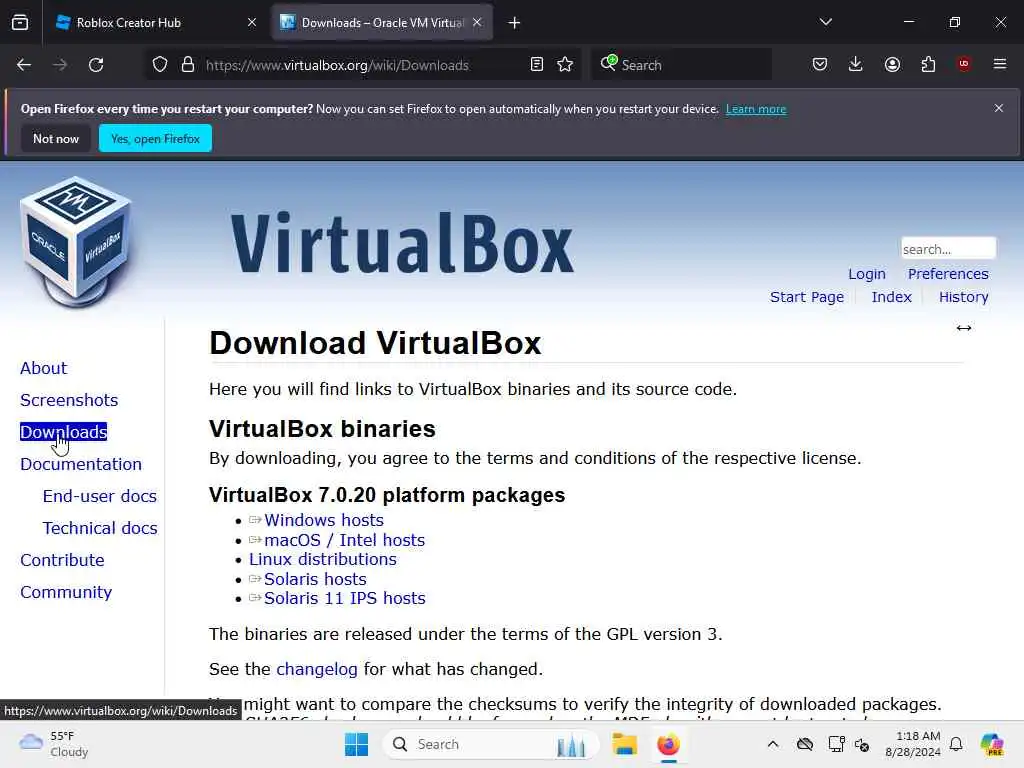Download the Solaris hosts package
Image resolution: width=1024 pixels, height=768 pixels.
coord(315,579)
